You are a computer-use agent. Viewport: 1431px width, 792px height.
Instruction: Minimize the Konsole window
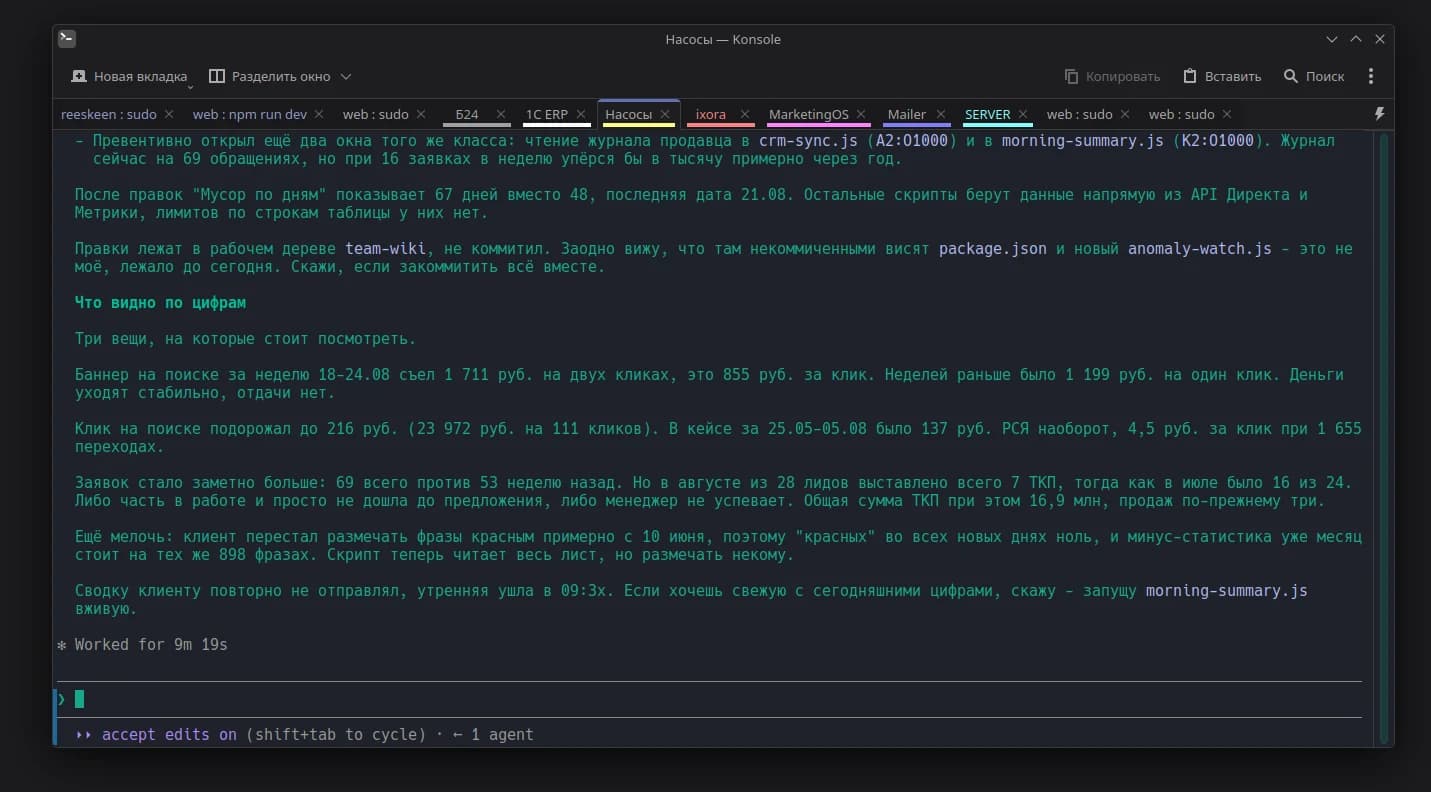[1332, 39]
